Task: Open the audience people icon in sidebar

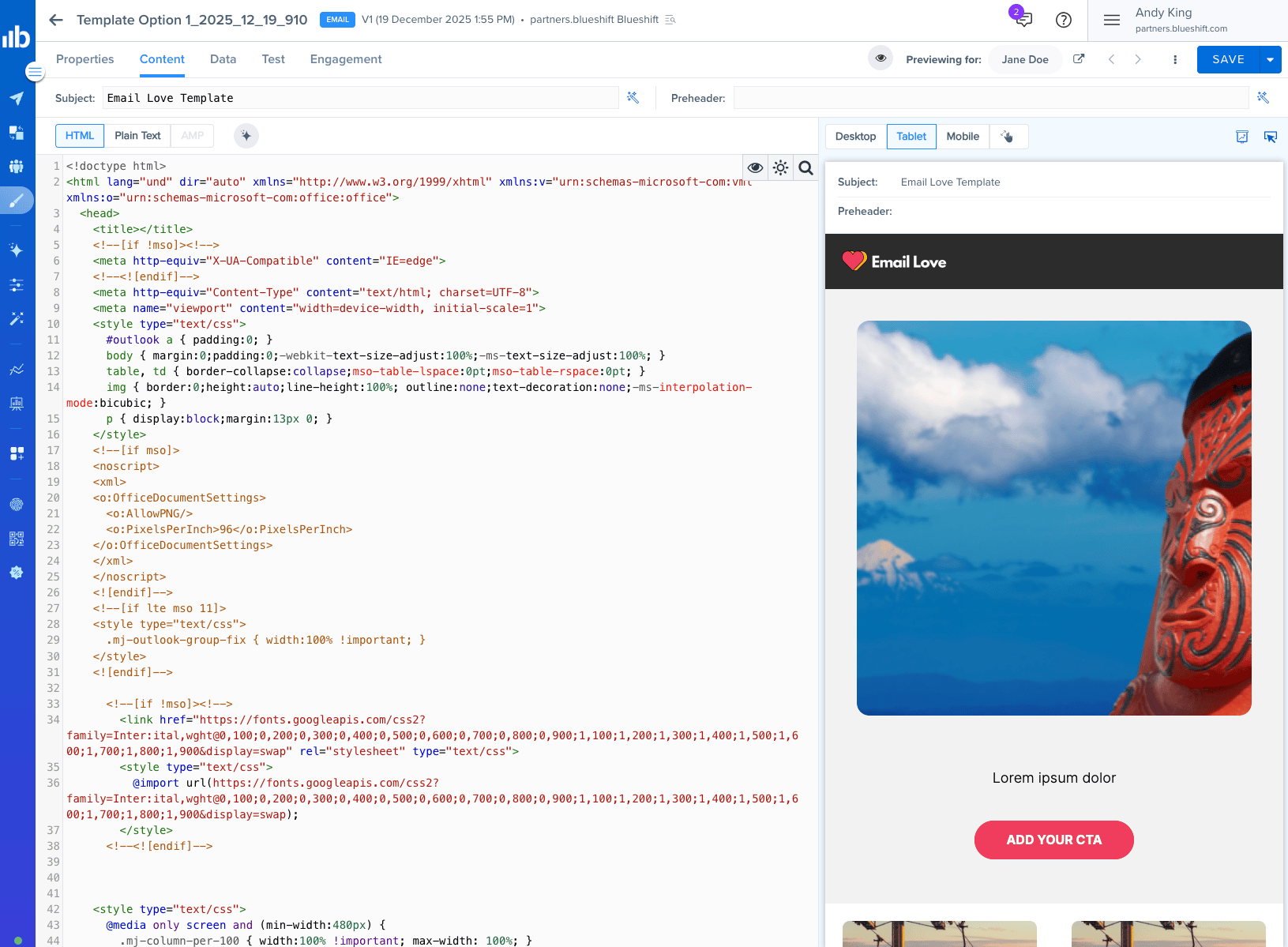Action: pyautogui.click(x=17, y=167)
